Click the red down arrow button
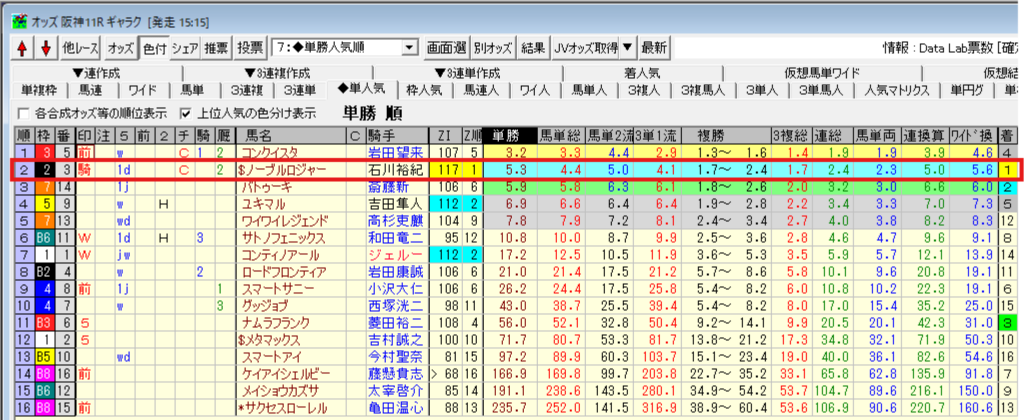The height and width of the screenshot is (420, 1024). point(44,48)
